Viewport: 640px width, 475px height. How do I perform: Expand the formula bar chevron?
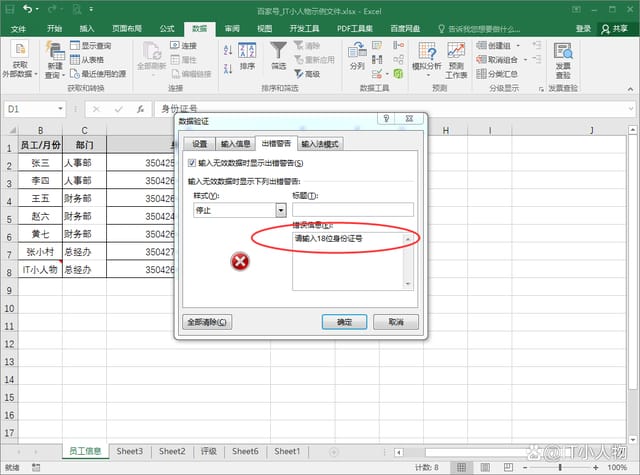point(631,109)
